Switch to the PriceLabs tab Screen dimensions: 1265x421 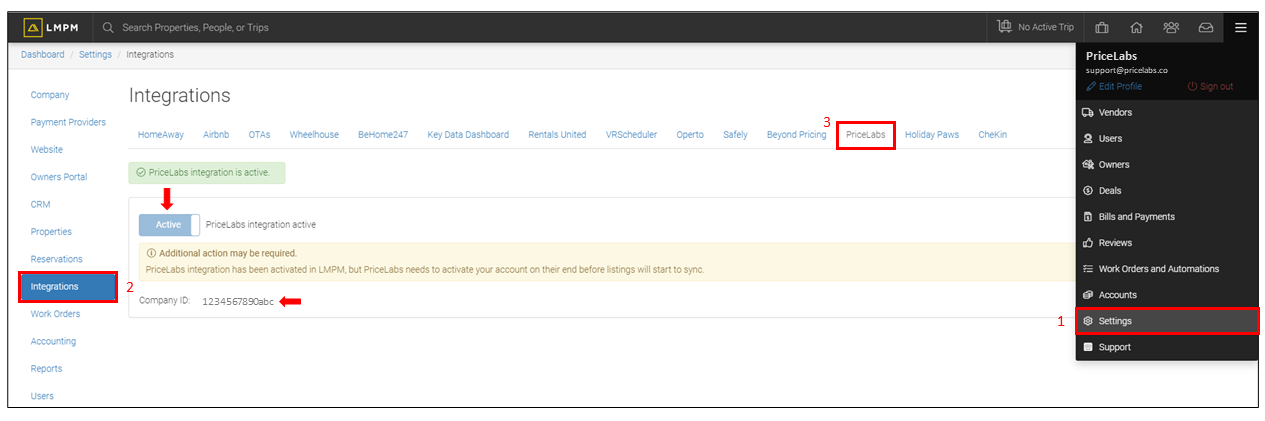[x=865, y=134]
